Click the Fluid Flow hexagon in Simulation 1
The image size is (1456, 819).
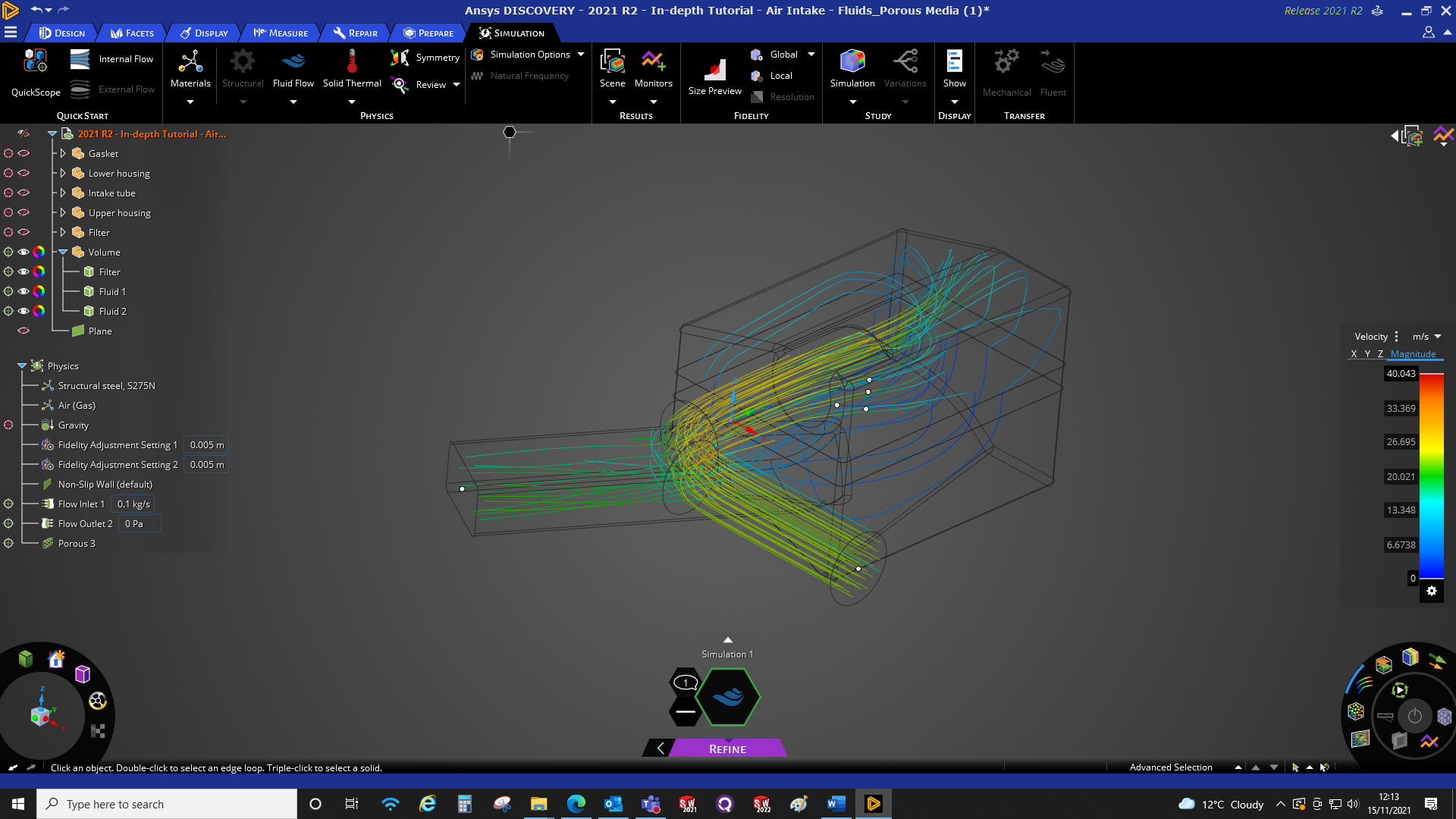(x=728, y=697)
